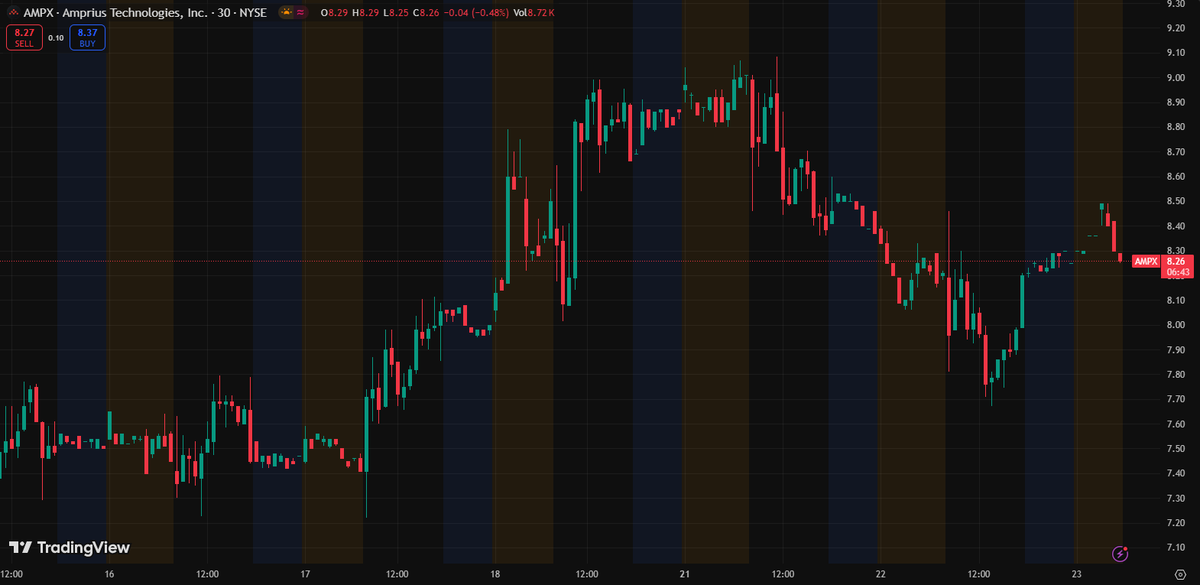Click the C8.26 close value
The height and width of the screenshot is (585, 1200).
[426, 12]
